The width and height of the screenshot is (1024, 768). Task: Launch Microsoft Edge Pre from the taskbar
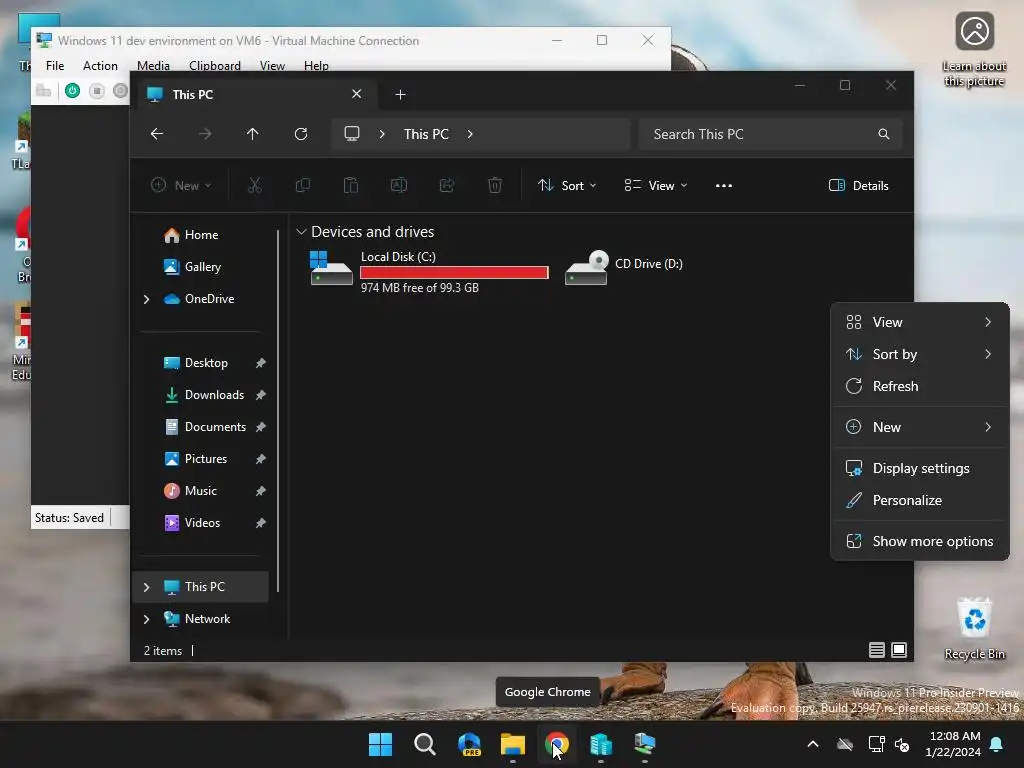(469, 744)
